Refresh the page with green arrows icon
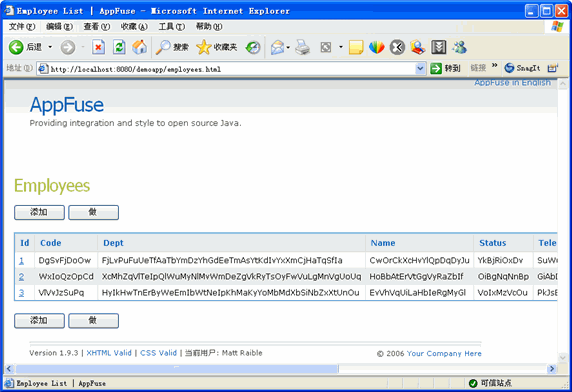Image resolution: width=572 pixels, height=392 pixels. pyautogui.click(x=119, y=47)
